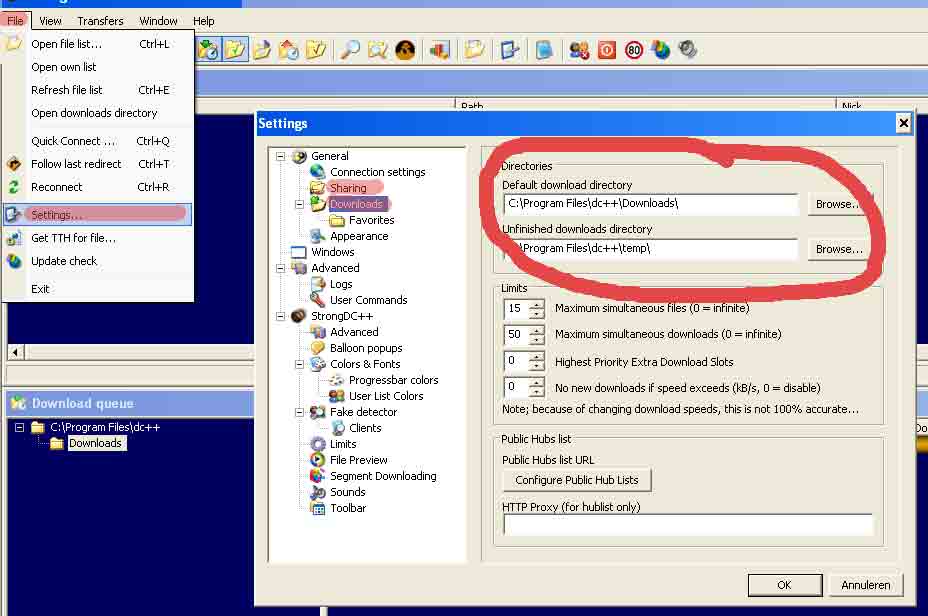Open the Balloon popups settings page
Image resolution: width=928 pixels, height=616 pixels.
point(366,348)
